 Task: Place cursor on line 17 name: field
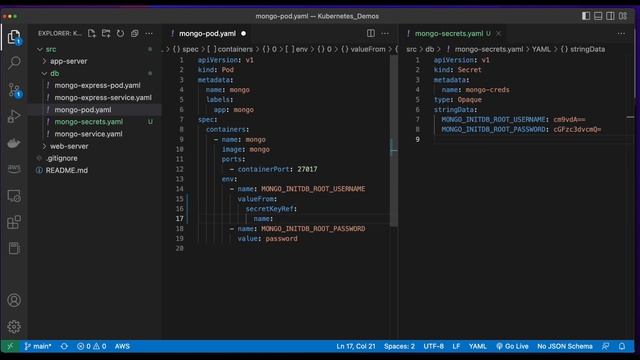(x=263, y=219)
